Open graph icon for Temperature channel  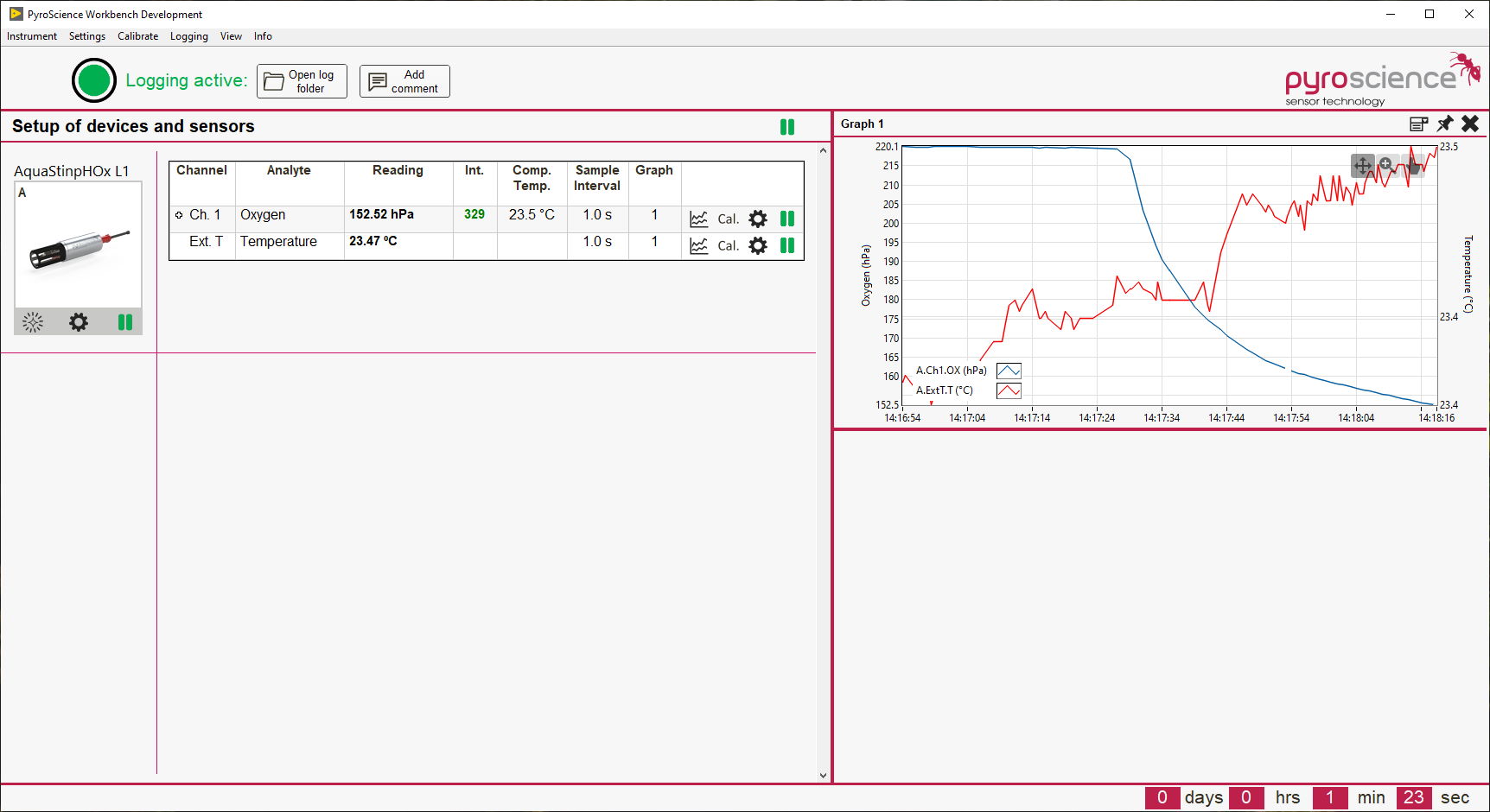pos(699,245)
